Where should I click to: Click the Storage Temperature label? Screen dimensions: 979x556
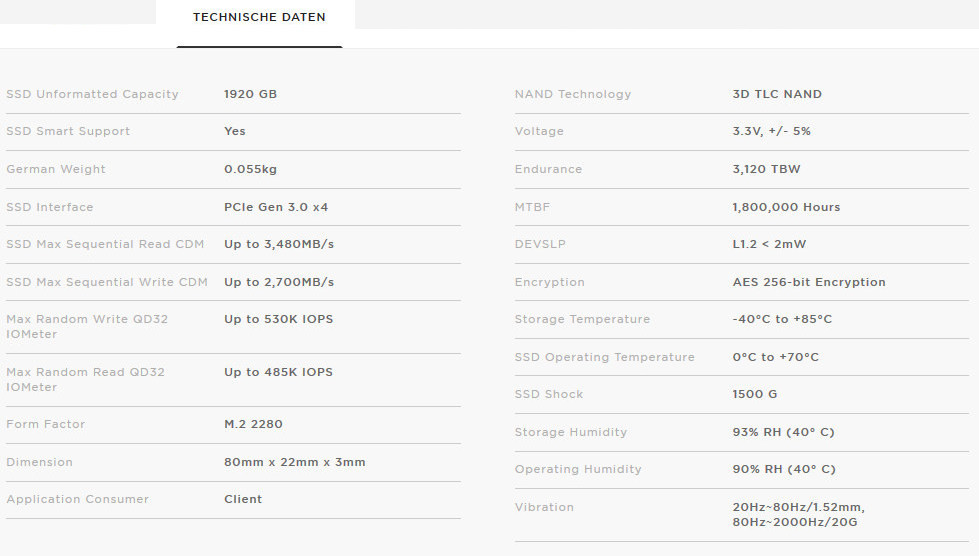click(582, 319)
